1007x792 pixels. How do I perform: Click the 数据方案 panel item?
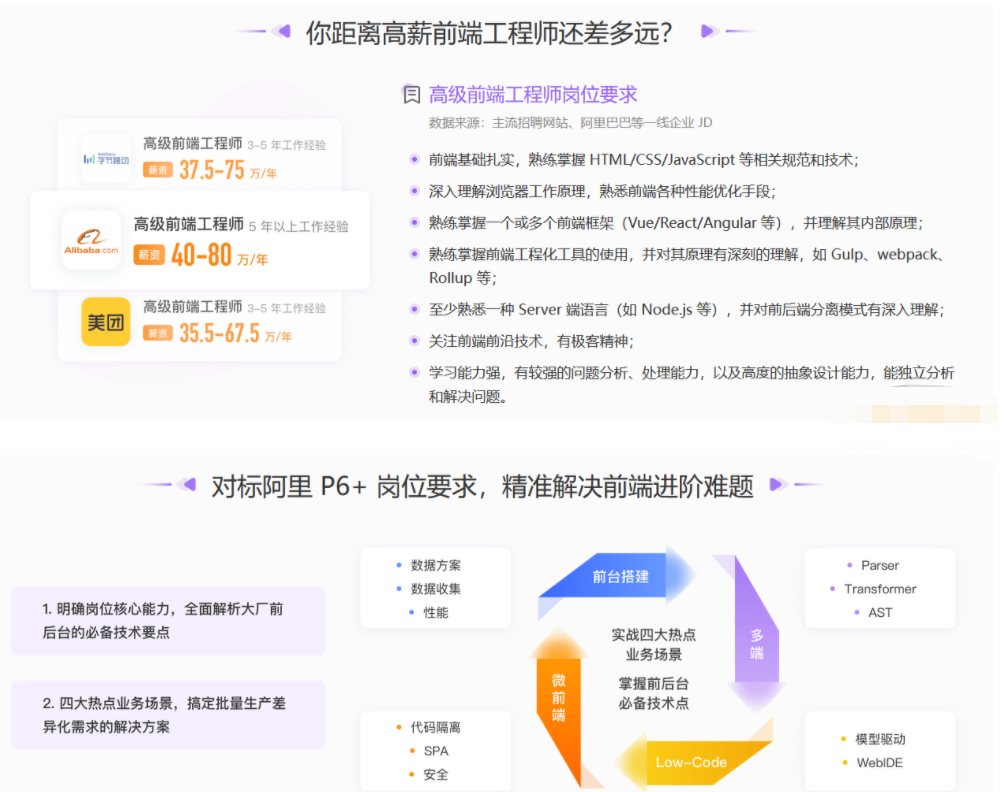tap(438, 564)
